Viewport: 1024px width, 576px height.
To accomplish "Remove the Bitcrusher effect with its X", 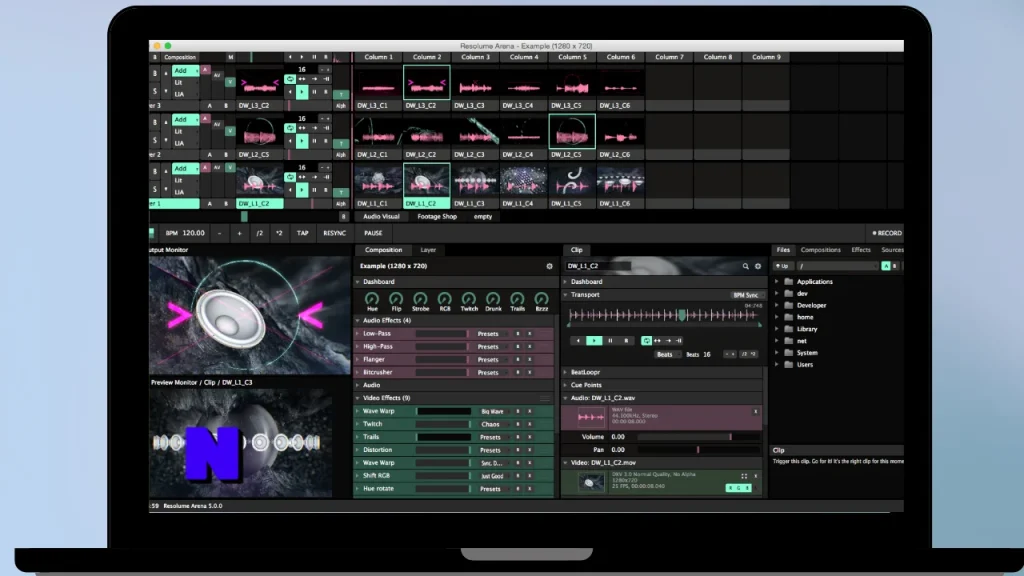I will click(x=529, y=373).
